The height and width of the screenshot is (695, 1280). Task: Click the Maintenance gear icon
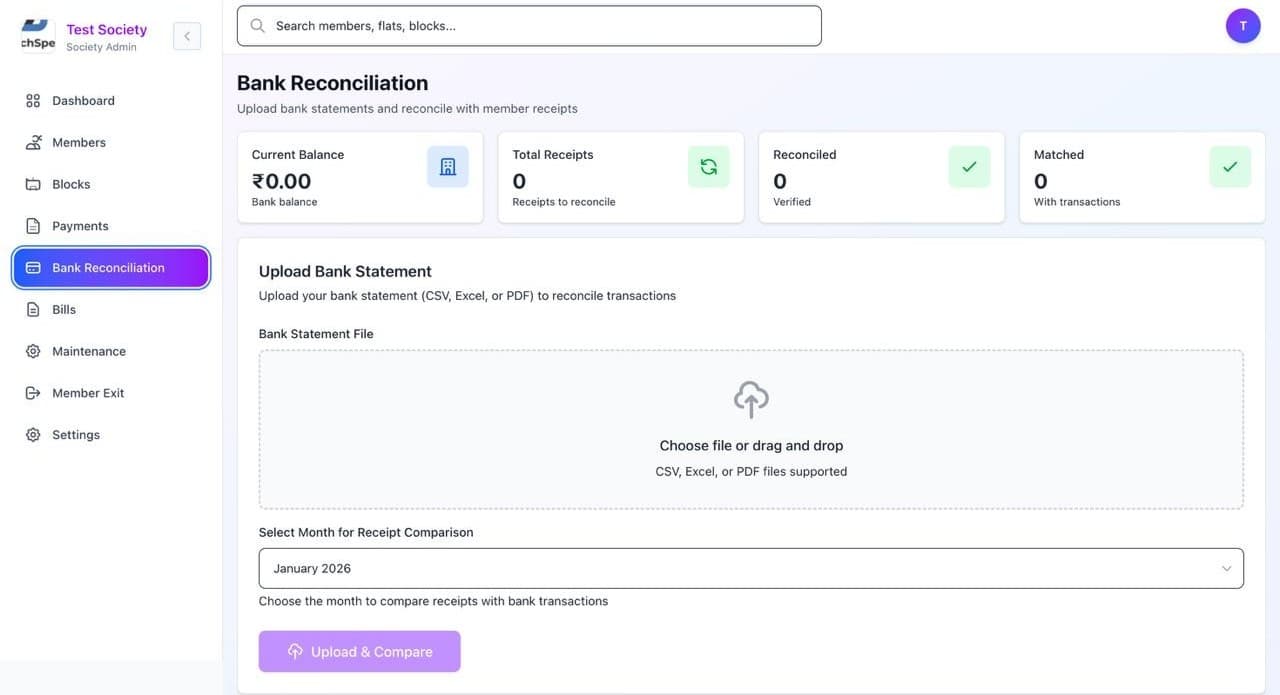point(33,352)
